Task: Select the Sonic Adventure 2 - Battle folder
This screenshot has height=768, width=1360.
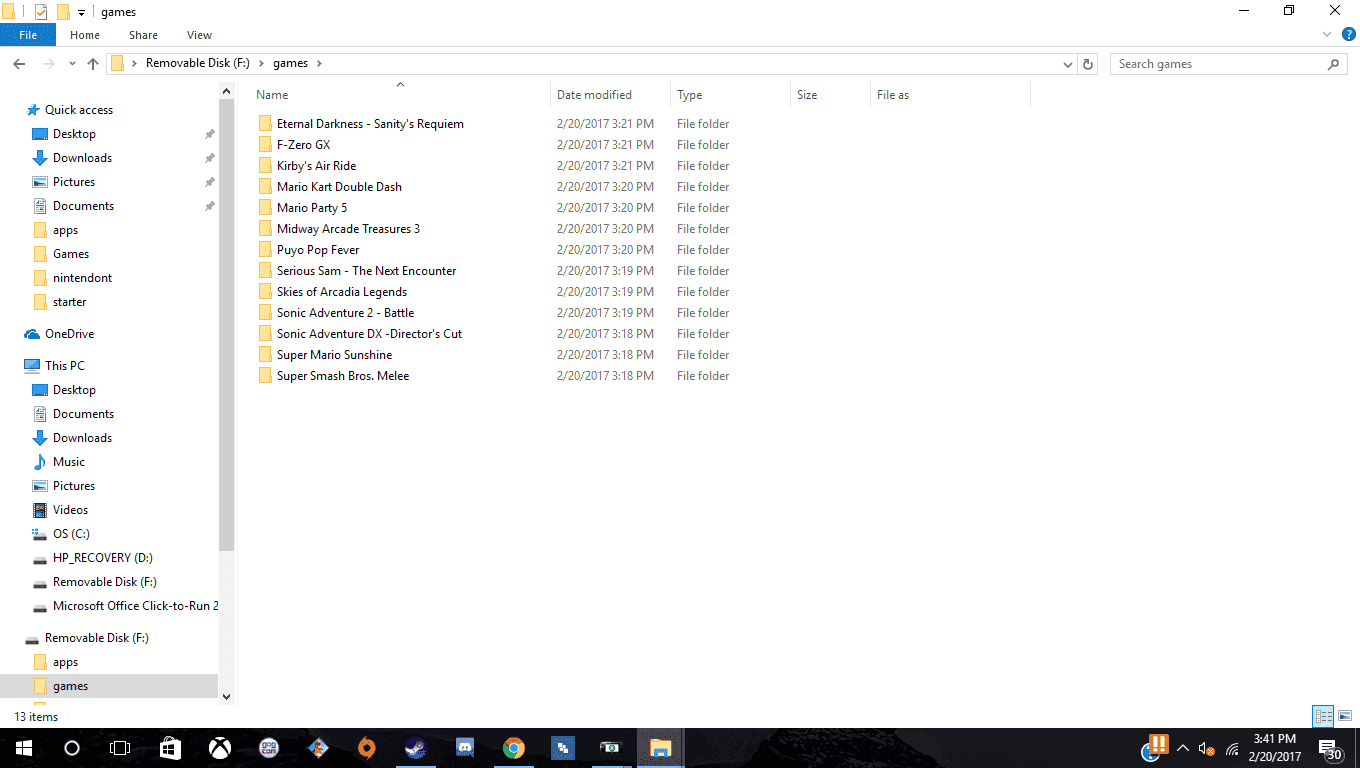Action: [345, 313]
